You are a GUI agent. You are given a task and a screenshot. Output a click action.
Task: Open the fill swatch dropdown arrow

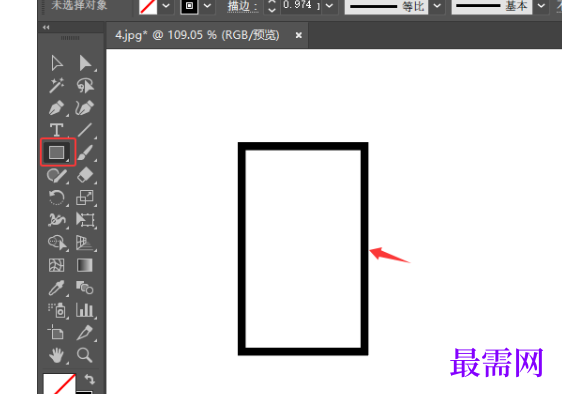point(166,6)
